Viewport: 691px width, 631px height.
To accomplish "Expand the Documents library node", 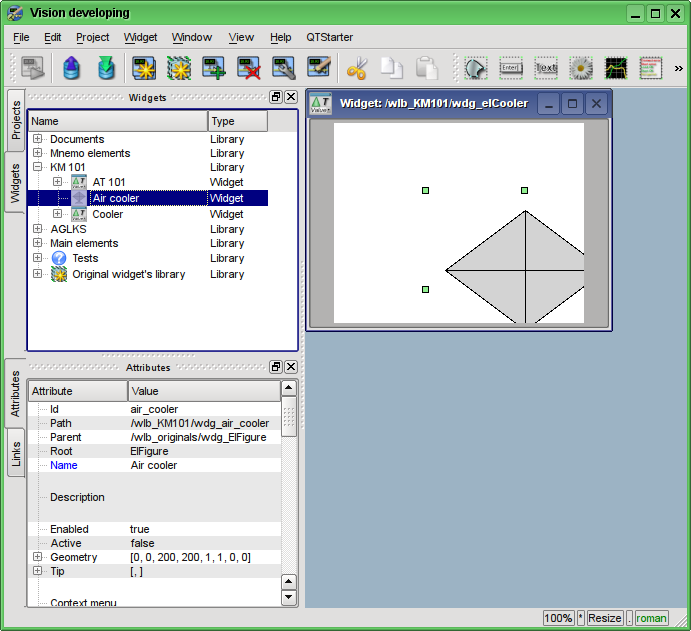I will coord(38,139).
